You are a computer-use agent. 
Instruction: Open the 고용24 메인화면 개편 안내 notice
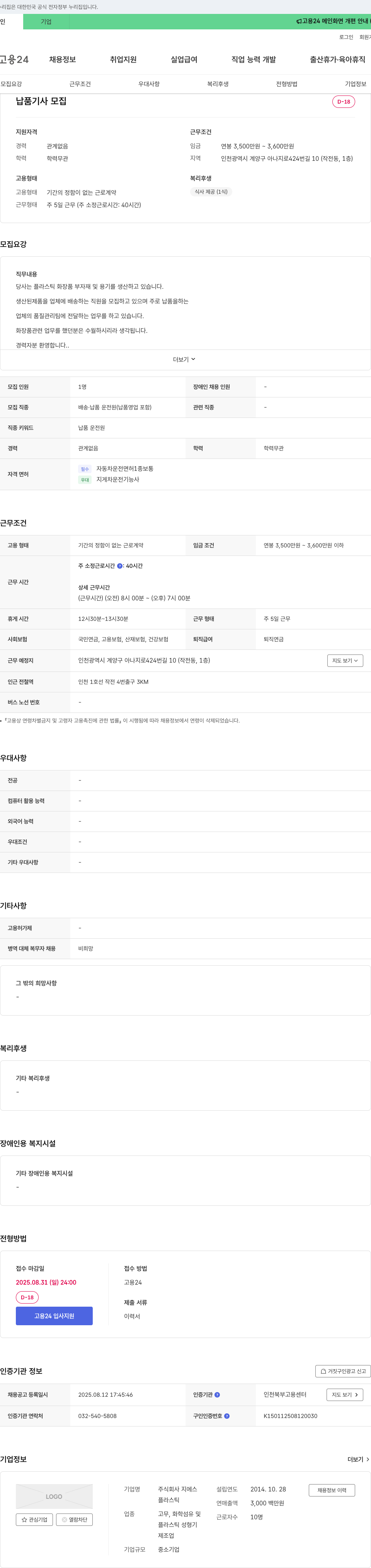(336, 21)
